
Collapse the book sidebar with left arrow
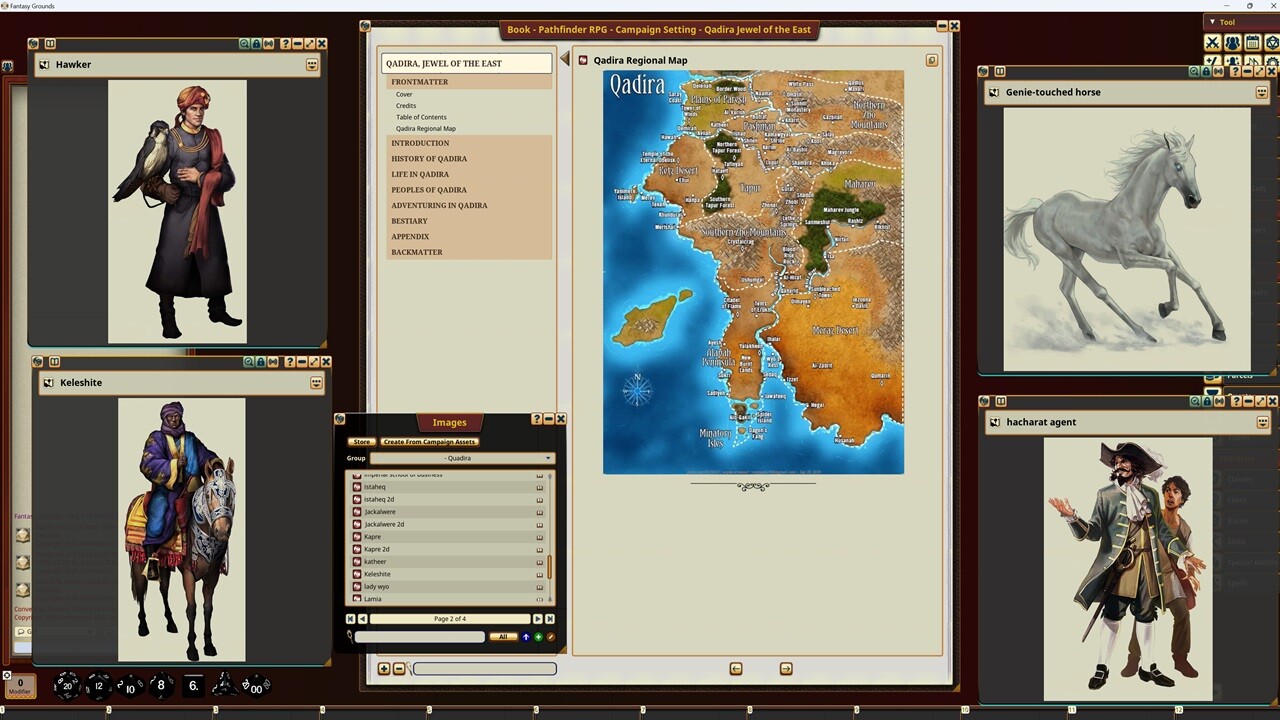click(565, 59)
